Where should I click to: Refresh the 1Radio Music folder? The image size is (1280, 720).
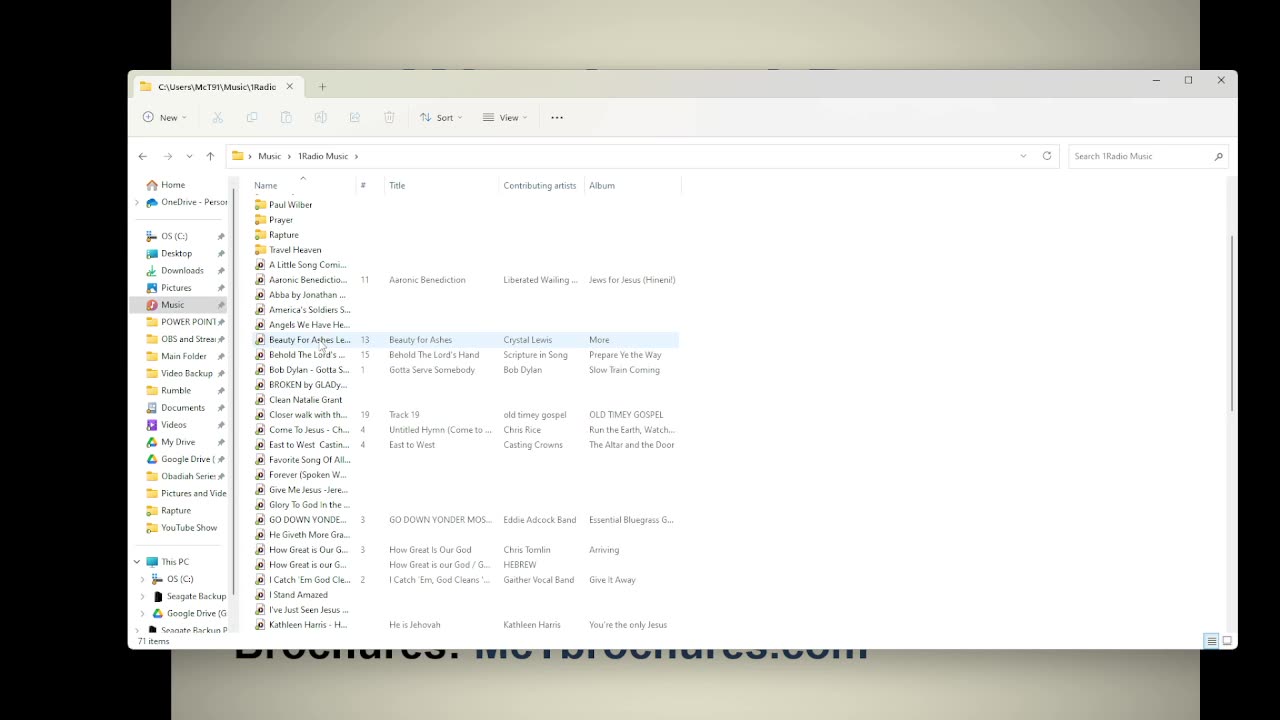pyautogui.click(x=1047, y=156)
